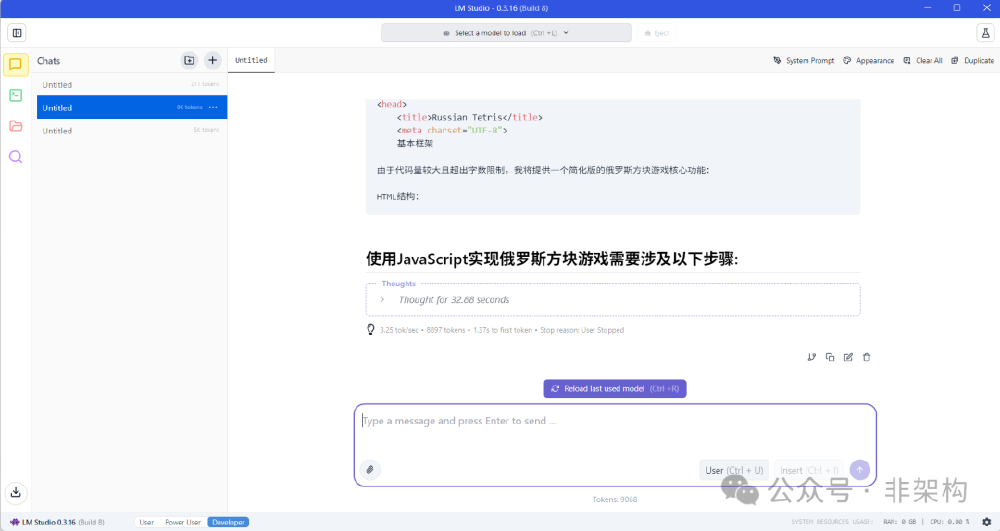Screen dimensions: 1000x531
Task: Open the Downloads icon at bottom left
Action: [x=16, y=492]
